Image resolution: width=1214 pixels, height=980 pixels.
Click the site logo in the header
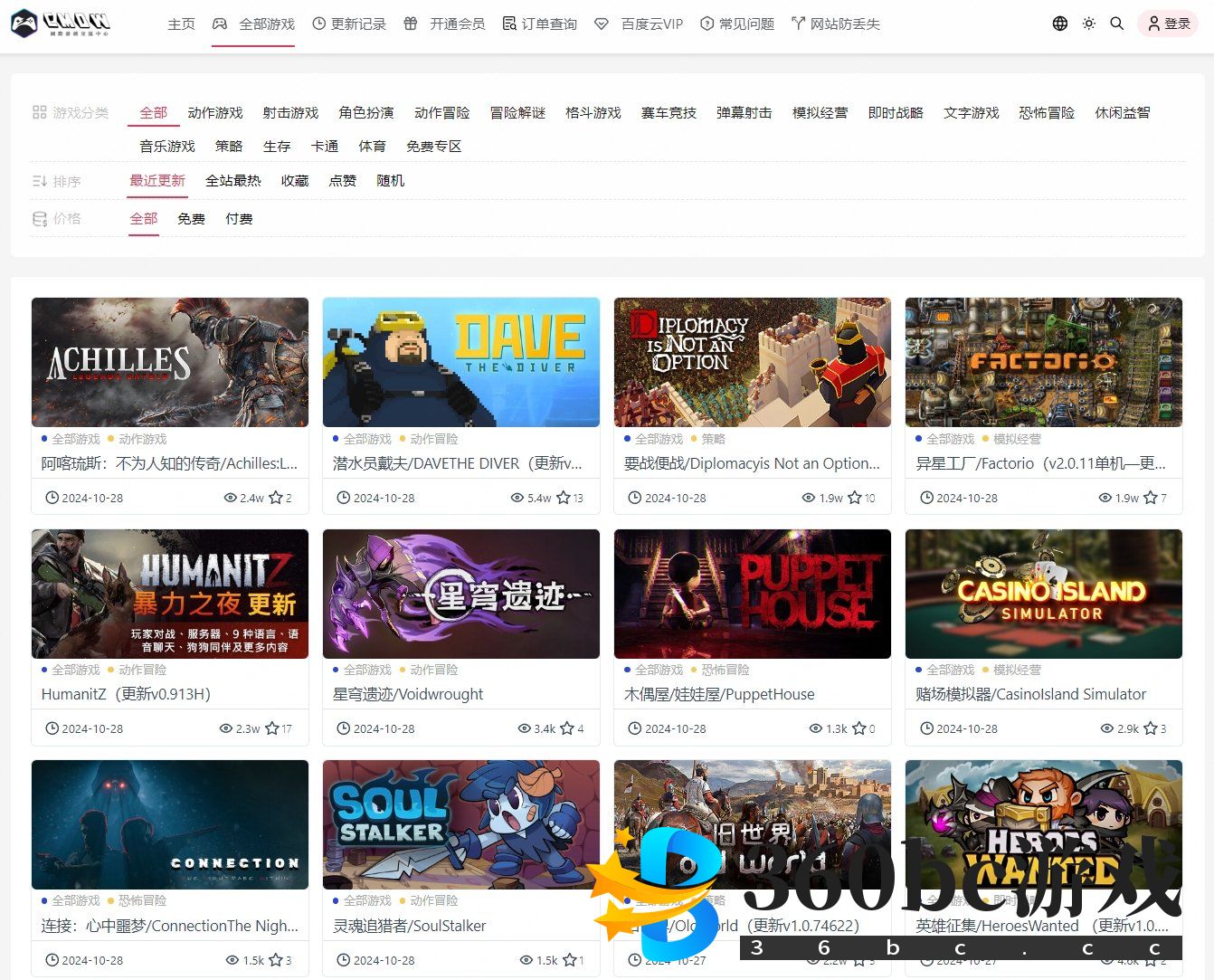(x=62, y=24)
